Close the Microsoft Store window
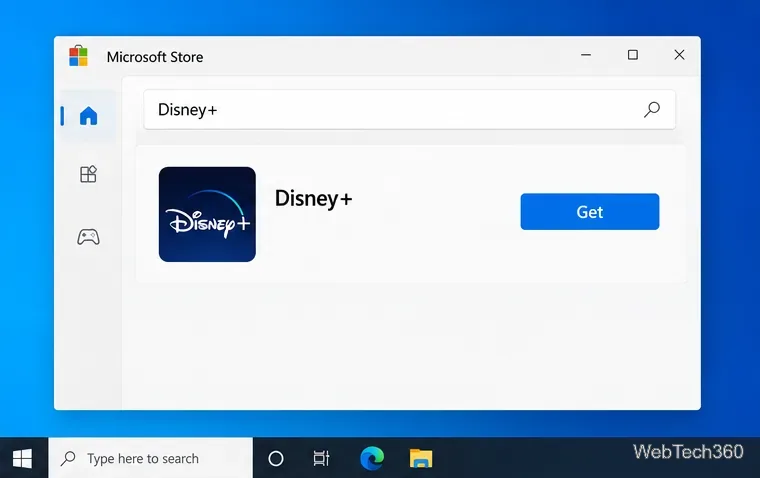760x478 pixels. [679, 55]
